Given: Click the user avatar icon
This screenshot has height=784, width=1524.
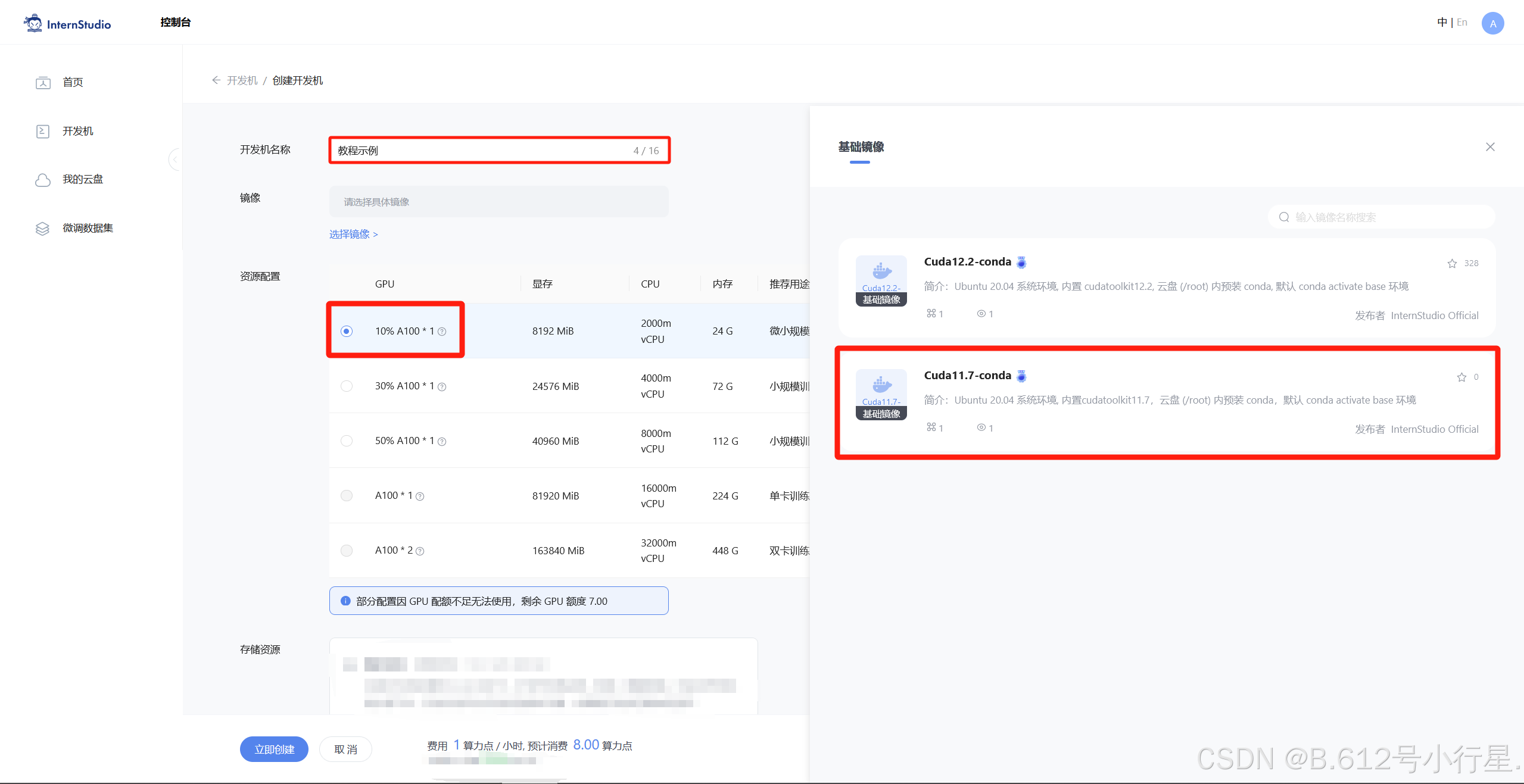Looking at the screenshot, I should click(x=1492, y=23).
